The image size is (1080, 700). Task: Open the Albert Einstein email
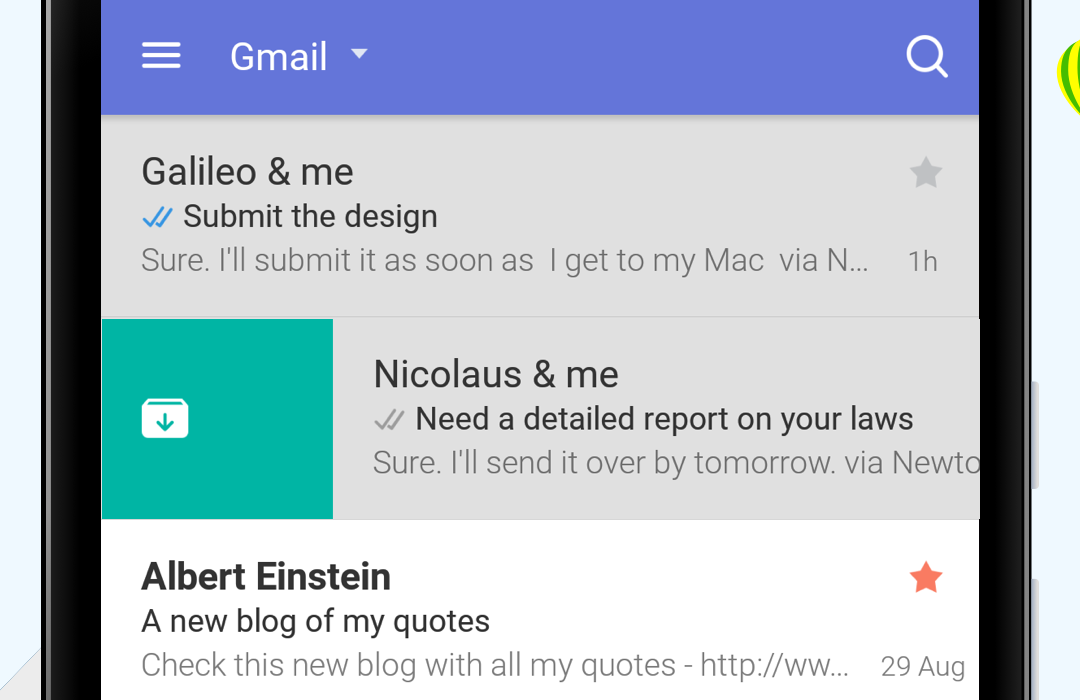tap(540, 610)
